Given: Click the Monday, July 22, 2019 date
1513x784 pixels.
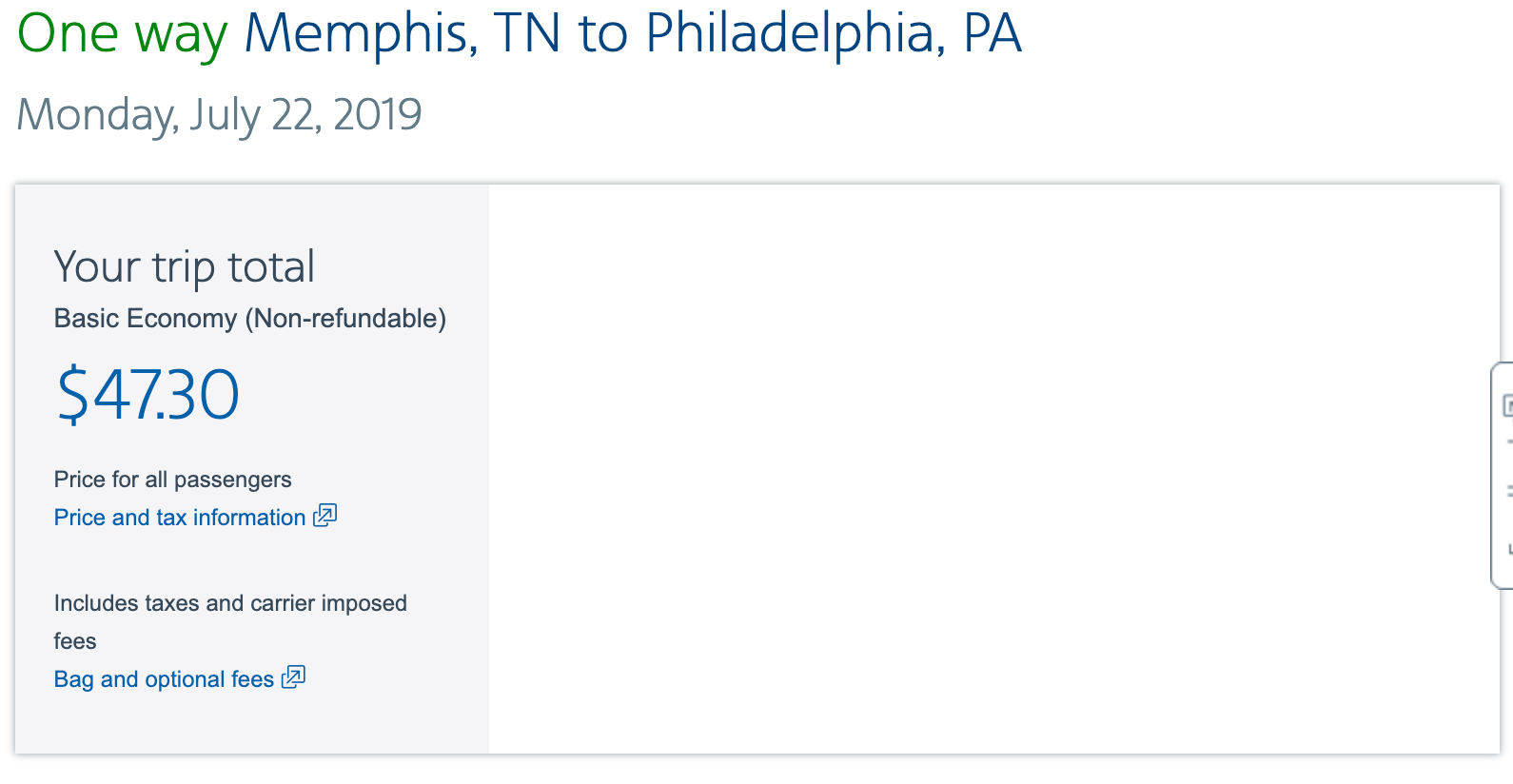Looking at the screenshot, I should click(x=220, y=115).
